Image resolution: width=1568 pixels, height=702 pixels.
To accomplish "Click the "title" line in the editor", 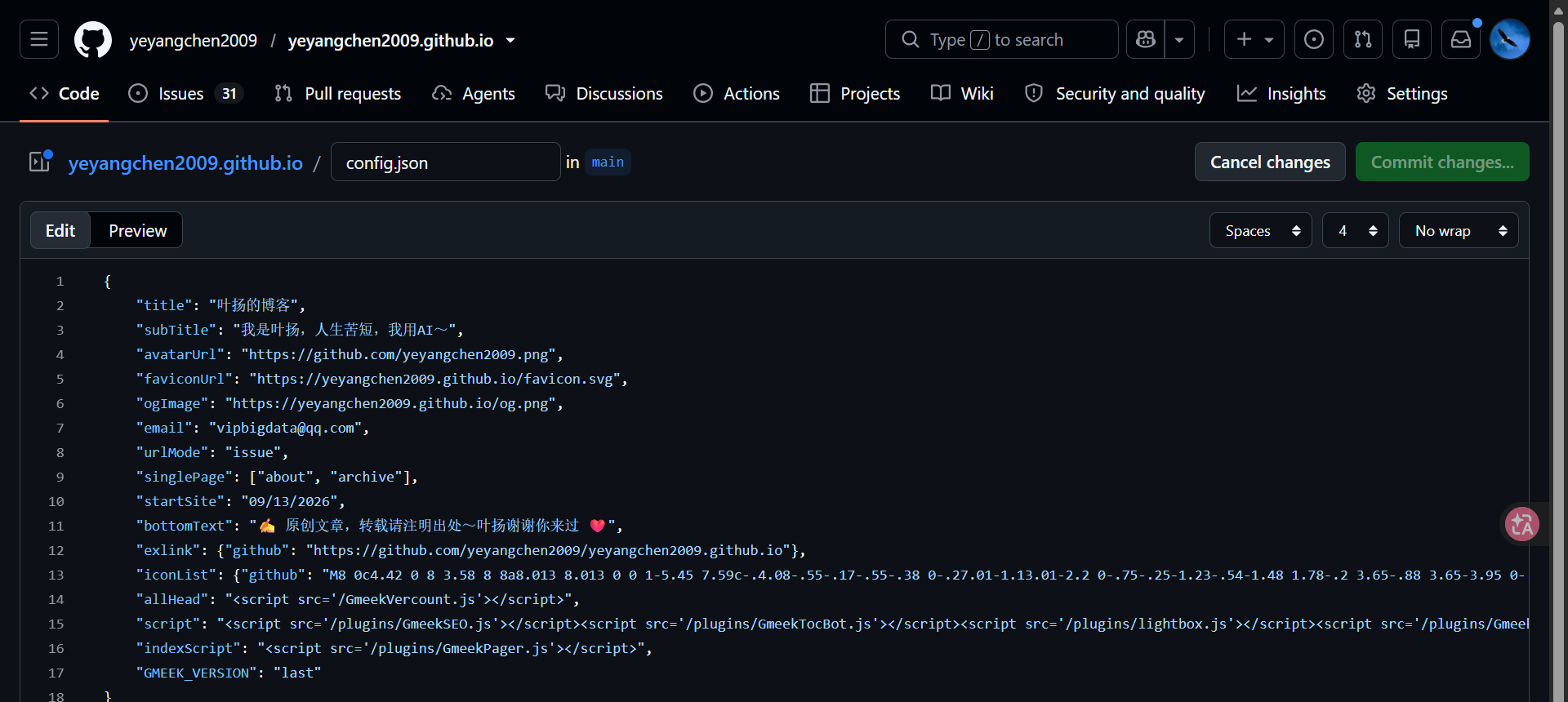I will click(220, 305).
